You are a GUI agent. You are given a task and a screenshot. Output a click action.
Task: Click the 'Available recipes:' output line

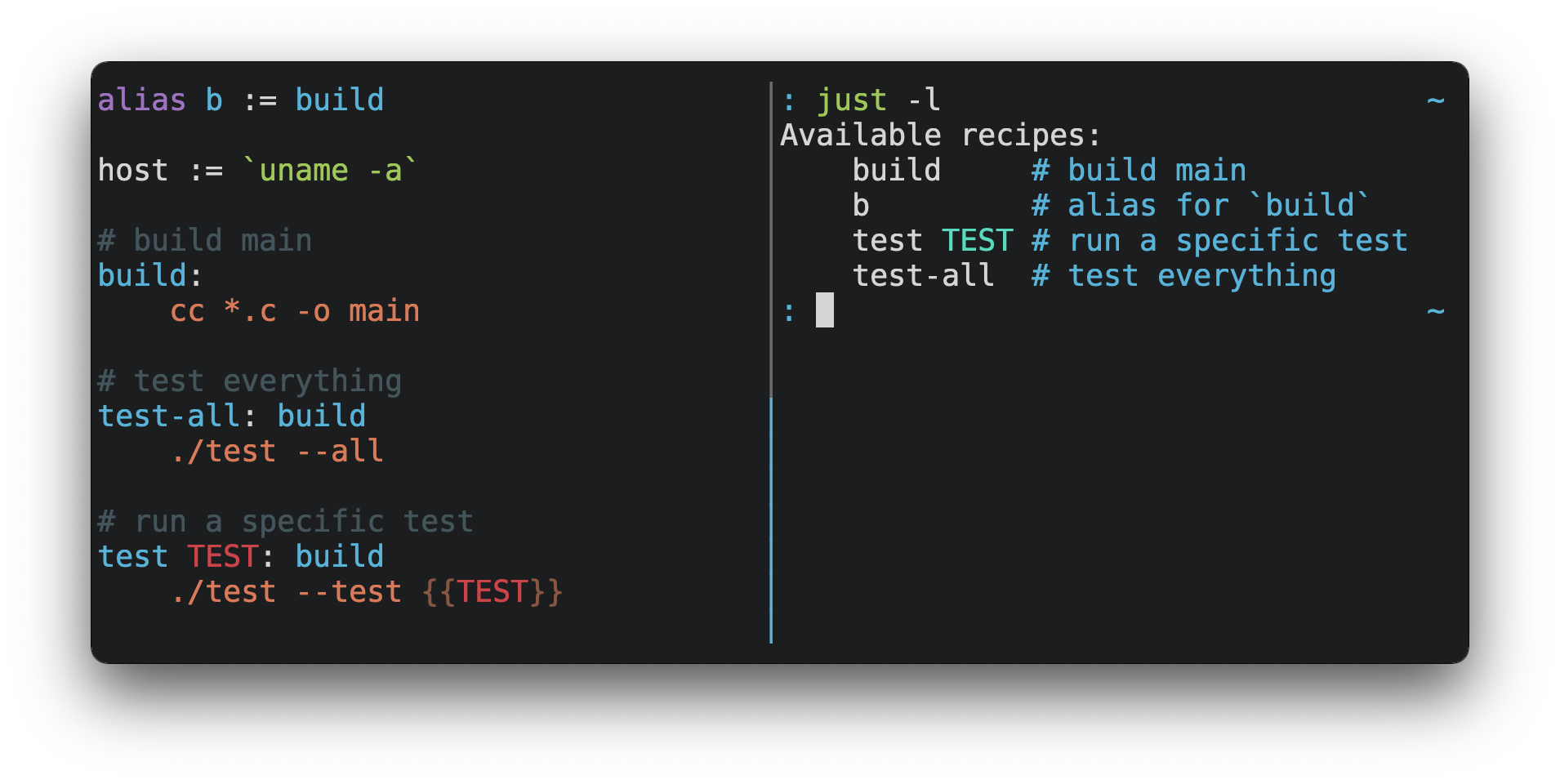940,136
